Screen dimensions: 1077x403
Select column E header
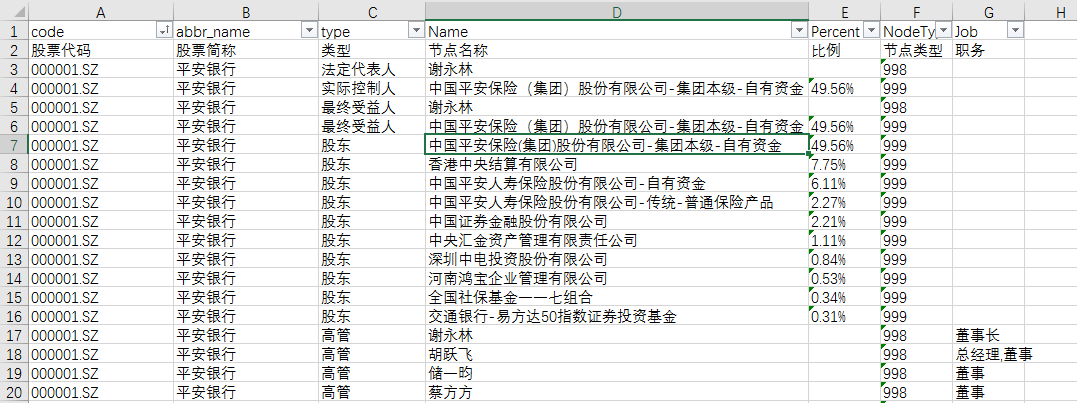tap(845, 11)
